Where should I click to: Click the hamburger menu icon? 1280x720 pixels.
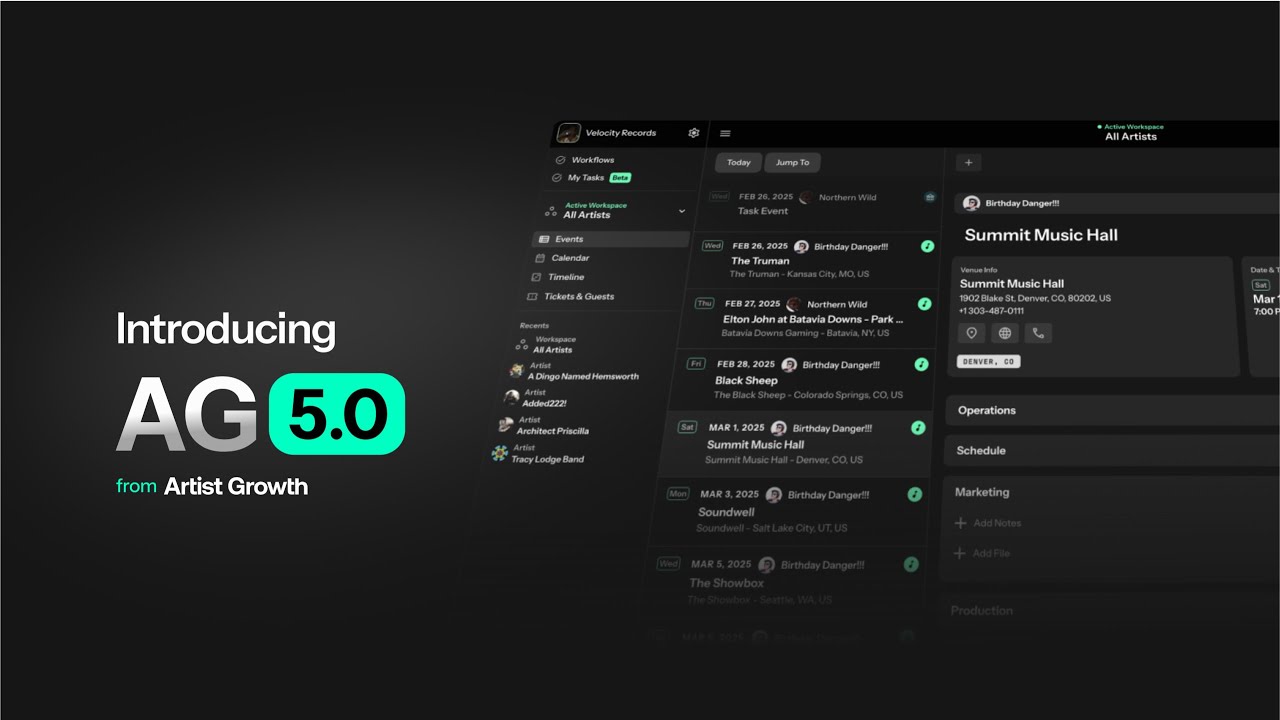[x=725, y=133]
